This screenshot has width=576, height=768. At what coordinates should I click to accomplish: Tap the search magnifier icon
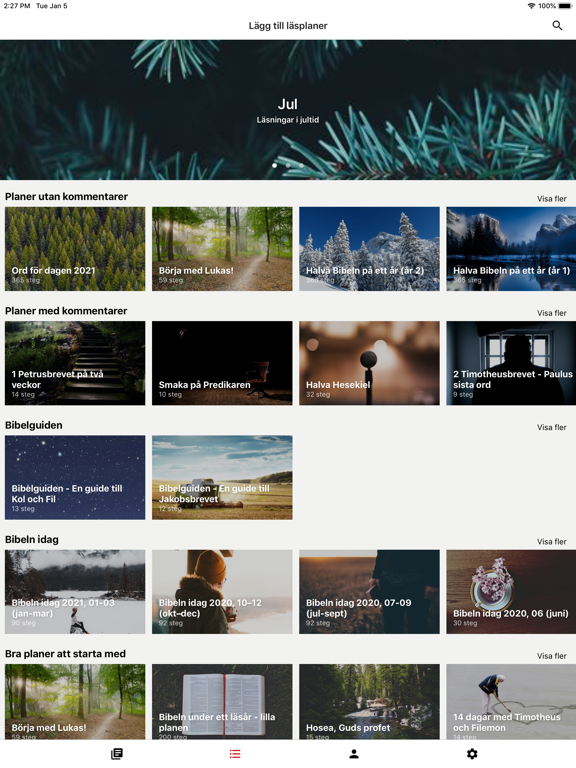coord(557,25)
